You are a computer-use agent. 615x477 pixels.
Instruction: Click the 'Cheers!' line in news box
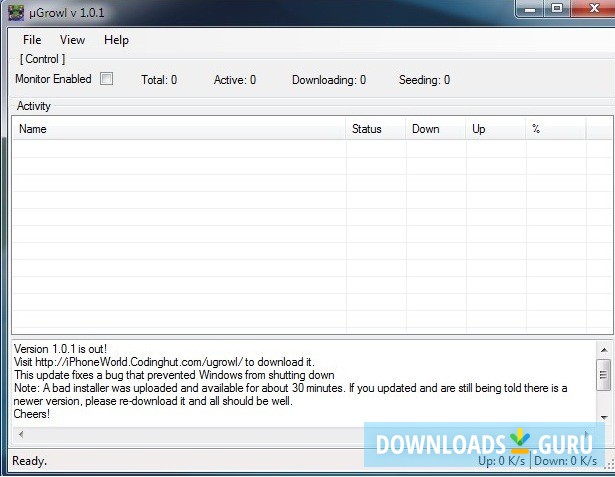[x=32, y=414]
